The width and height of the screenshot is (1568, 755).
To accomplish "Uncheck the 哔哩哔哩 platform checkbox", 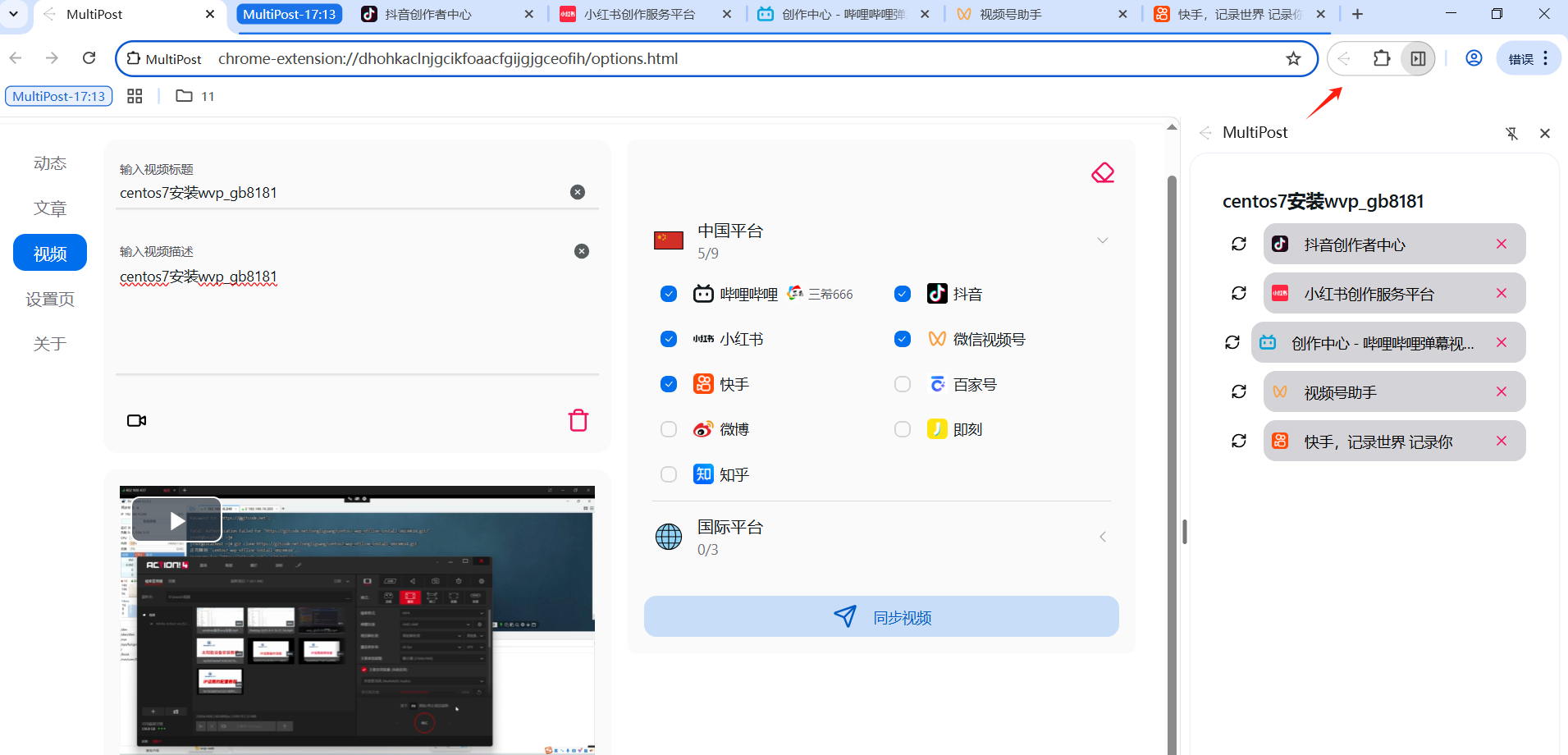I will (x=669, y=294).
